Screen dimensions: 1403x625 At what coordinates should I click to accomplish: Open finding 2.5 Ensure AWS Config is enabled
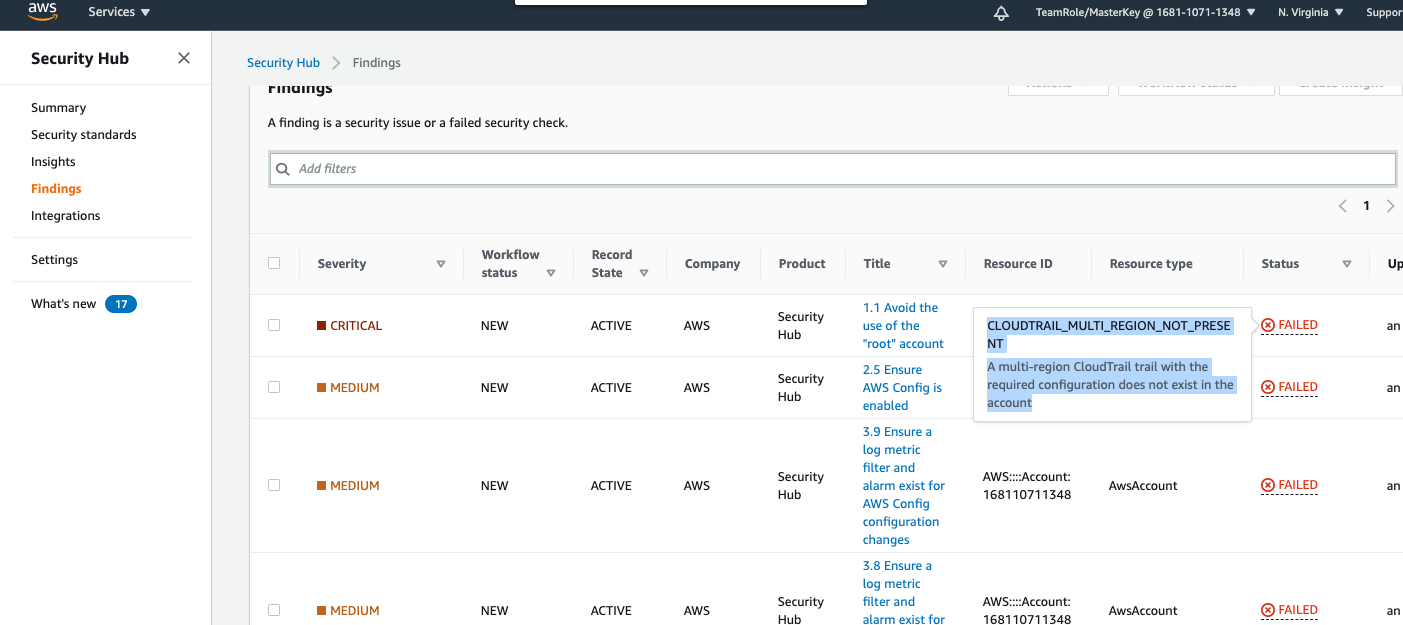click(902, 388)
